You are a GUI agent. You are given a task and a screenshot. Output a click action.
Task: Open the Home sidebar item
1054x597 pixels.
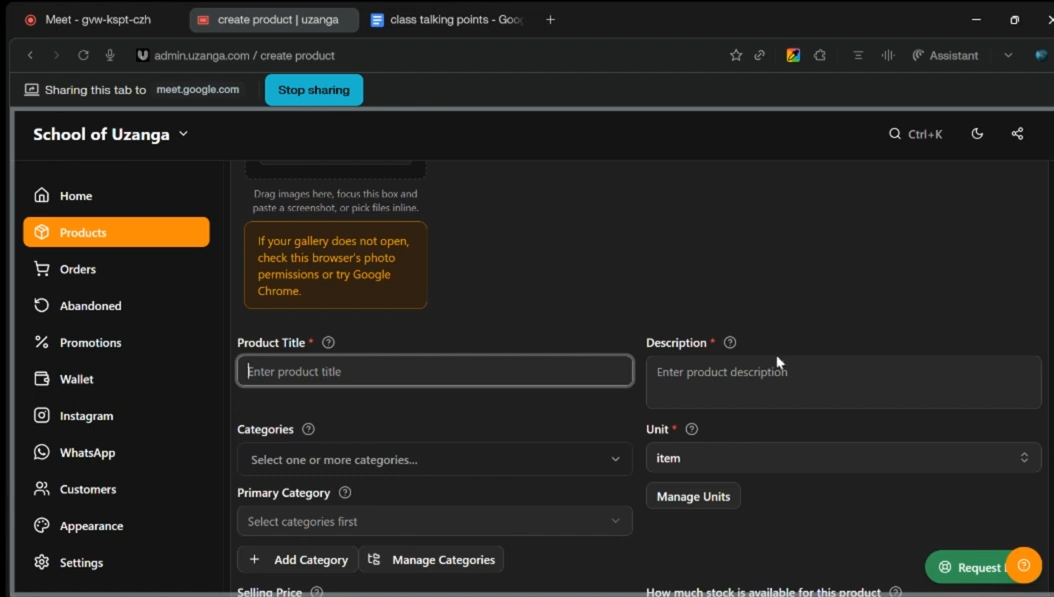pyautogui.click(x=116, y=196)
